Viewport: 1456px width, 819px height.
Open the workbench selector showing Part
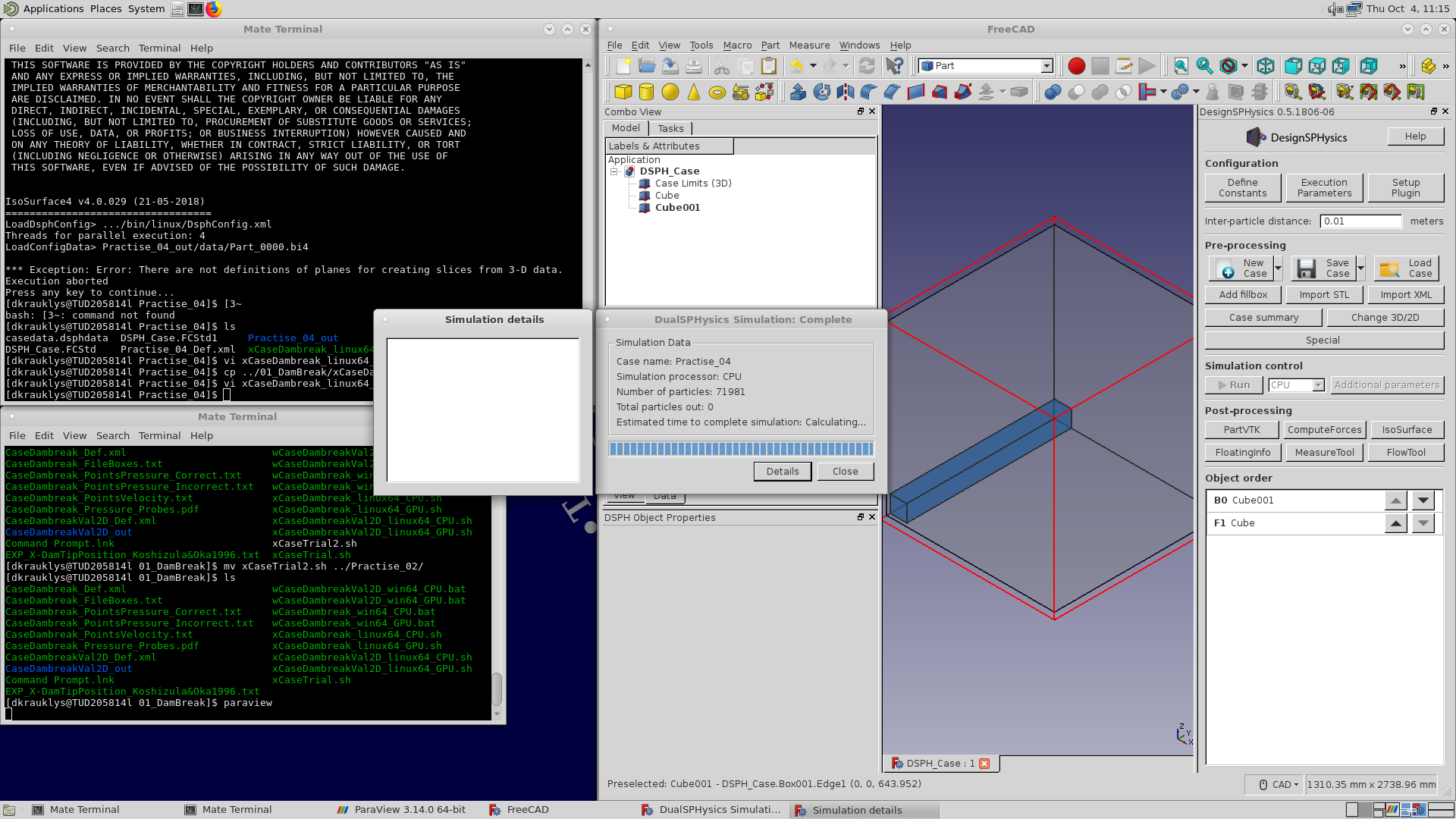(x=982, y=66)
